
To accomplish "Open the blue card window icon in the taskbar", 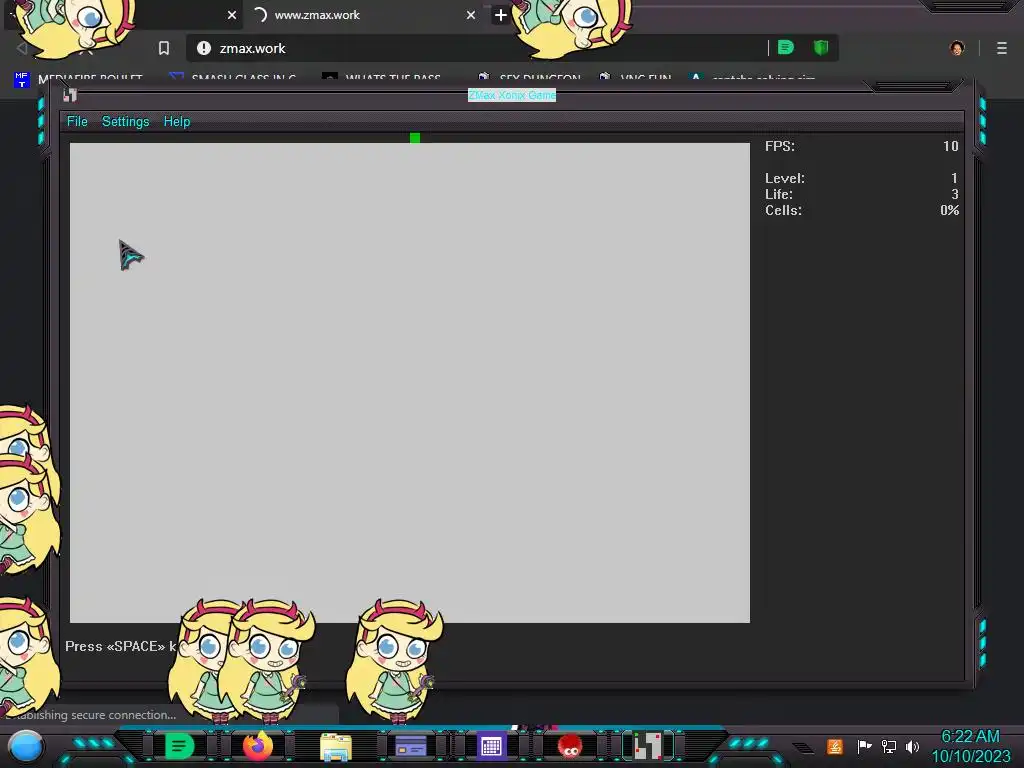I will pos(411,746).
